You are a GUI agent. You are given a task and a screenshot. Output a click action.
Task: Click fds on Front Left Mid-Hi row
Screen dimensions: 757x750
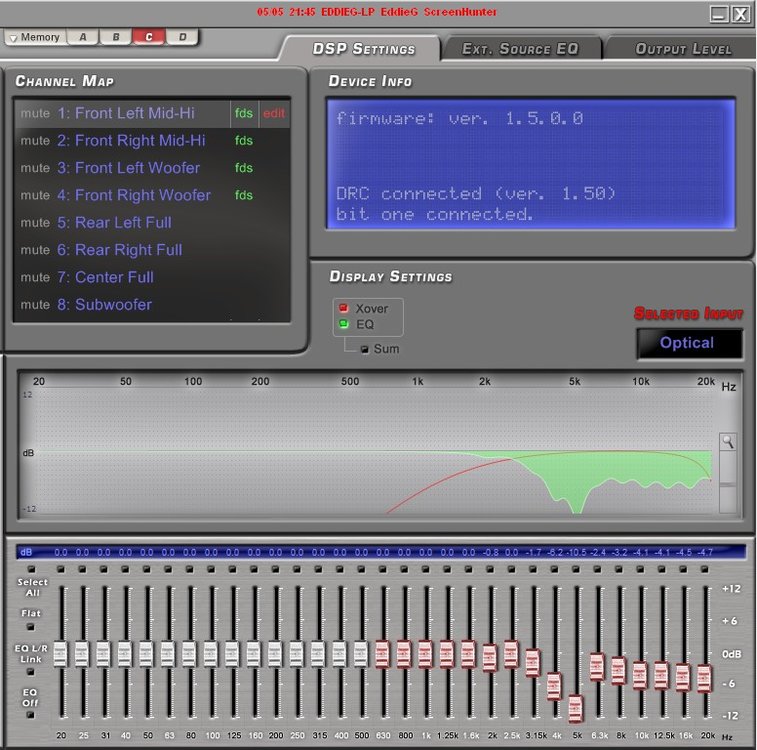[x=244, y=113]
